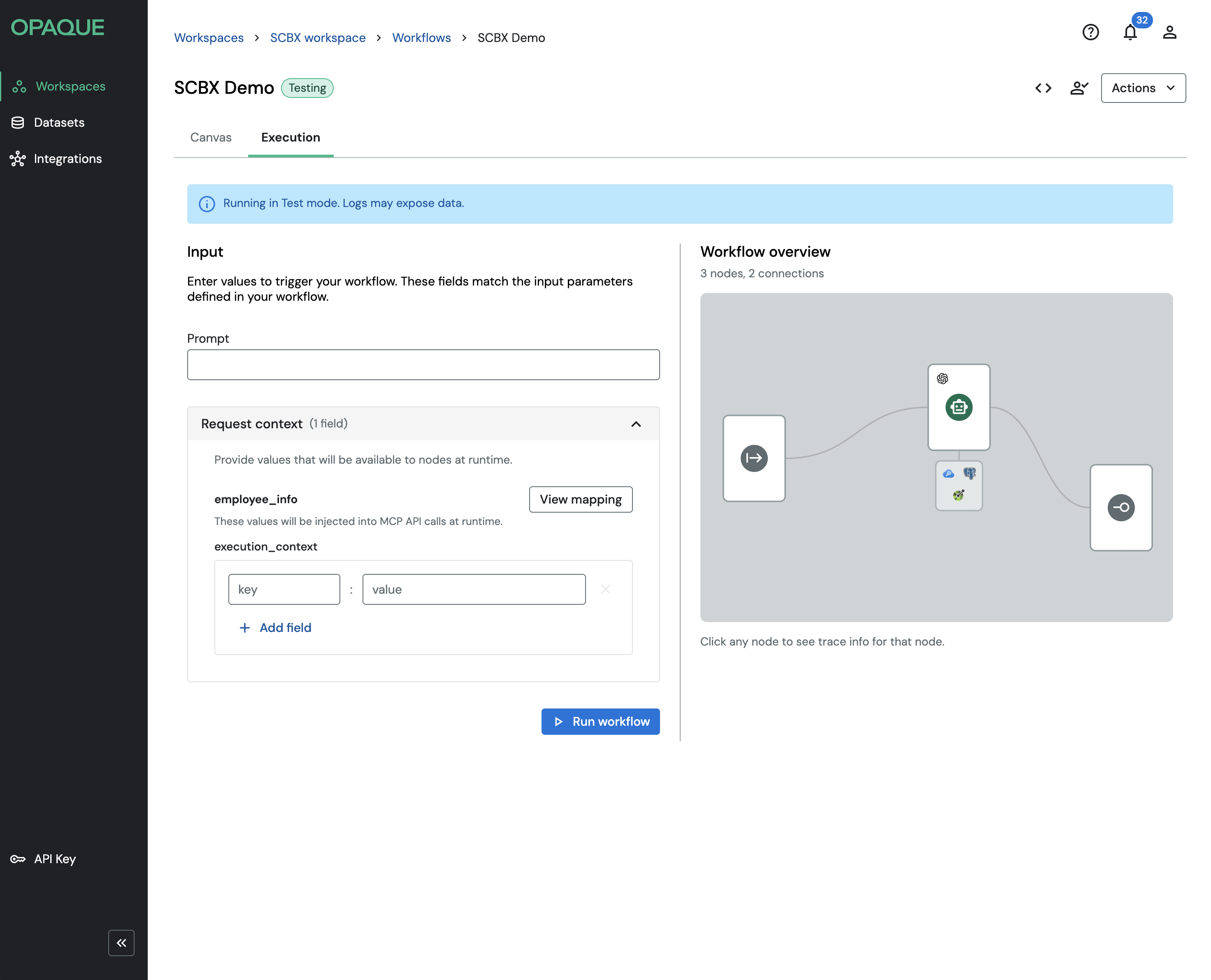Open the notifications bell icon

click(1130, 32)
